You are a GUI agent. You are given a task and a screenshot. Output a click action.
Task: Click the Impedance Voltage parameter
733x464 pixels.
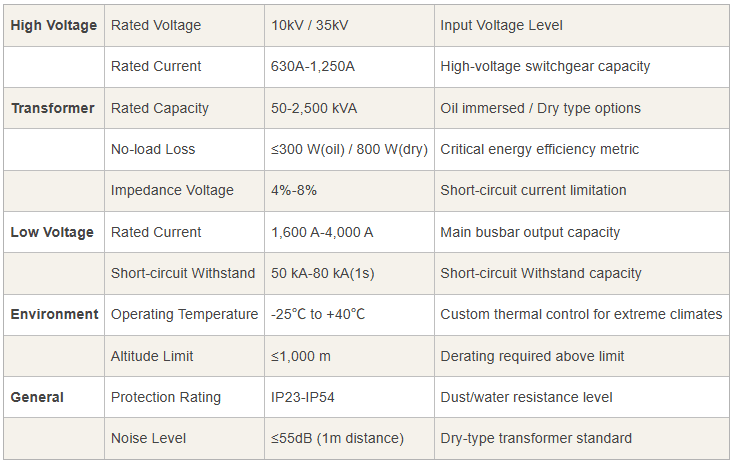pos(172,190)
